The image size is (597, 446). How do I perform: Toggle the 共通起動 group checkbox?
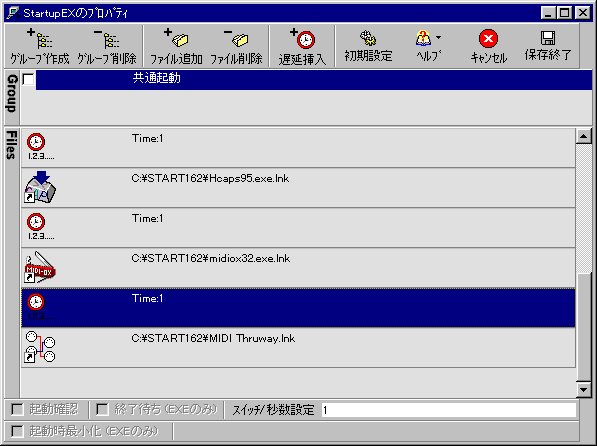click(x=28, y=80)
